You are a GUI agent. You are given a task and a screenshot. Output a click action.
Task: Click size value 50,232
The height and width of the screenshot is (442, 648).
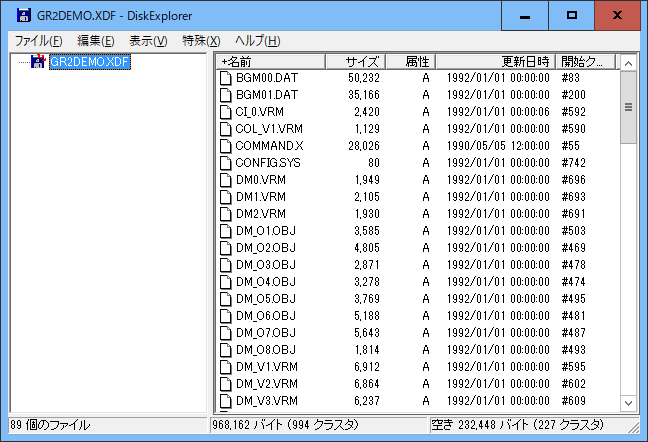[364, 78]
